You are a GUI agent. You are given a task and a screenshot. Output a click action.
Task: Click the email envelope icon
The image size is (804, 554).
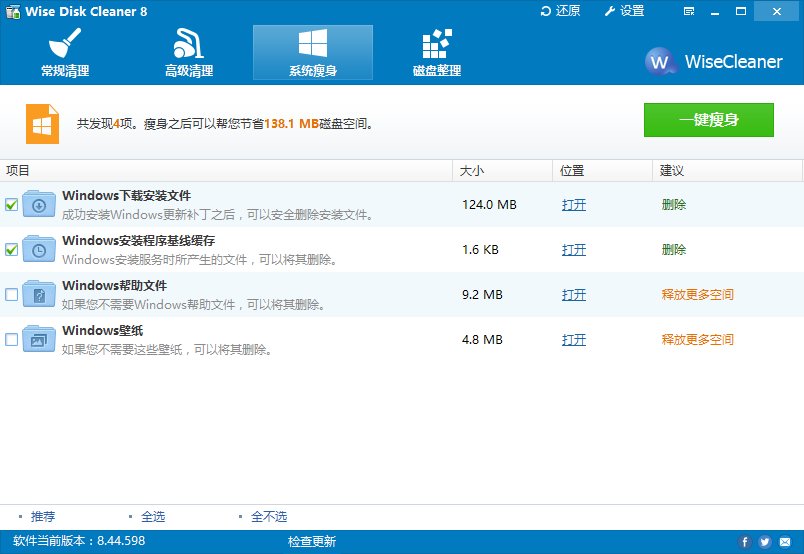point(785,542)
